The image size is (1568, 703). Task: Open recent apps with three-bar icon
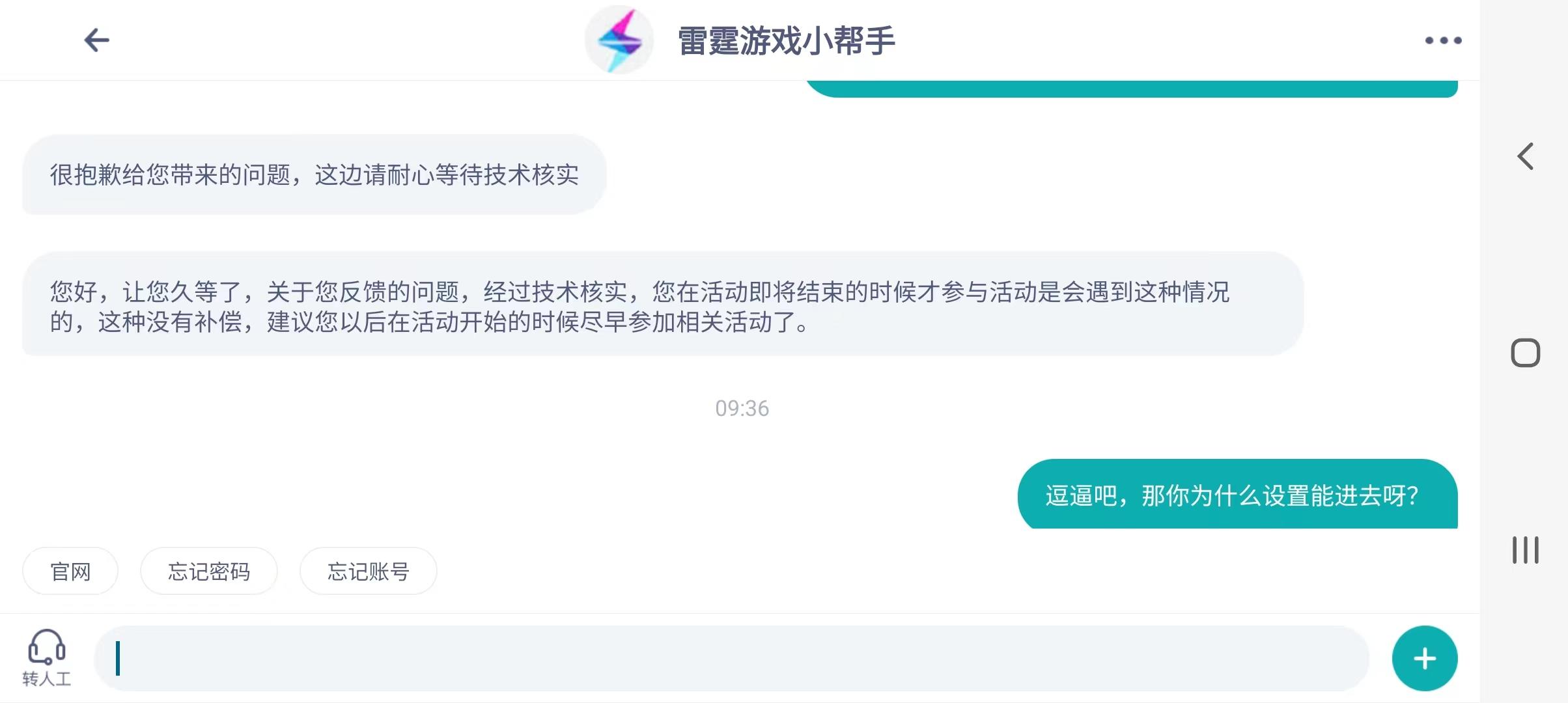tap(1525, 550)
